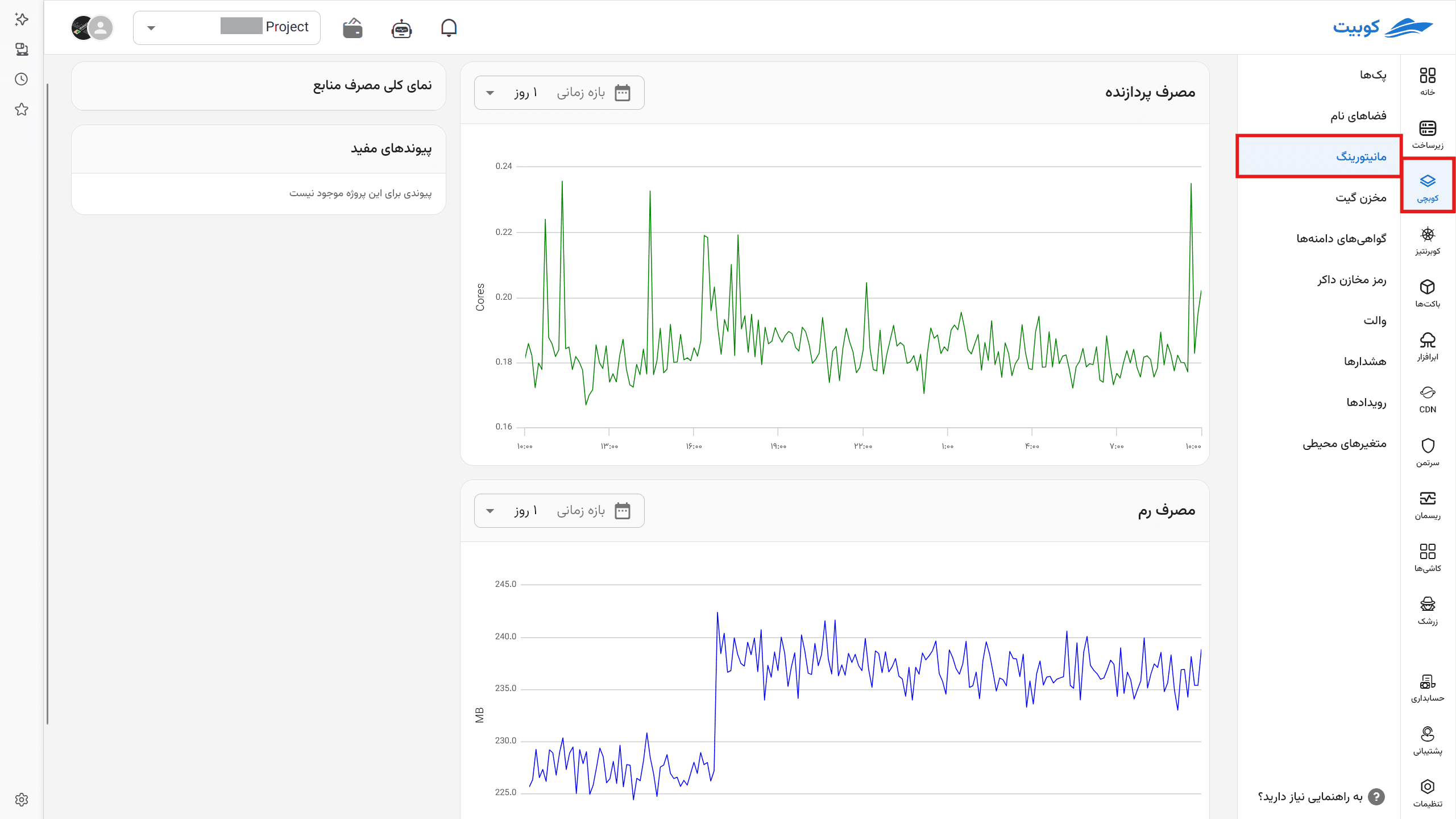
Task: Click the clock history icon in left strip
Action: (x=22, y=79)
